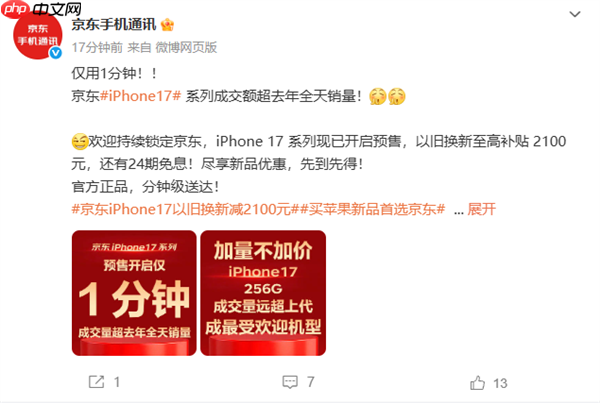The height and width of the screenshot is (403, 600).
Task: Click the 微博网页版 source link
Action: coord(186,47)
